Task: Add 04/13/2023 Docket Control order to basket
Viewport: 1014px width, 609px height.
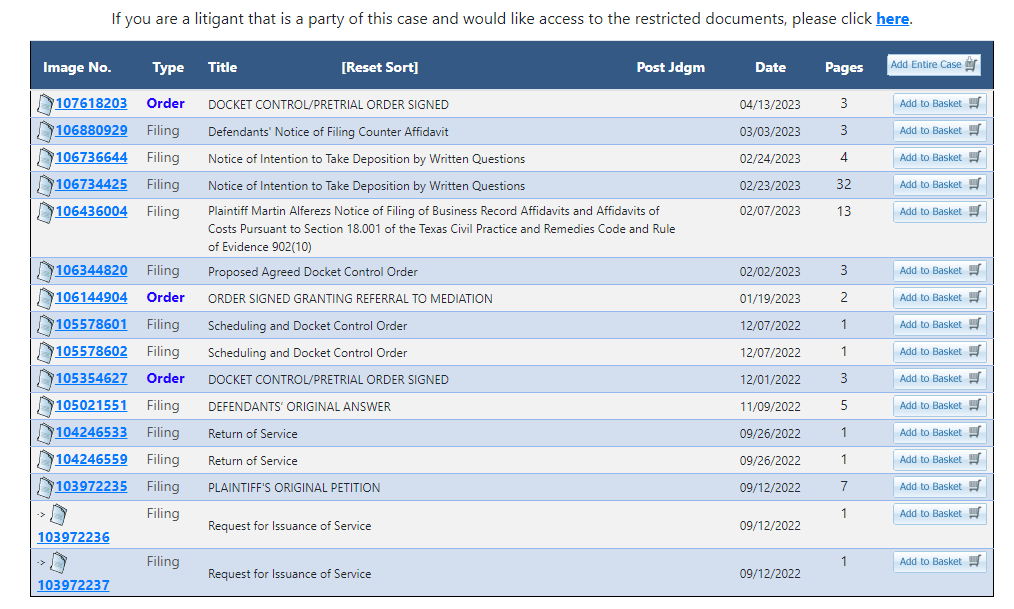Action: coord(940,104)
